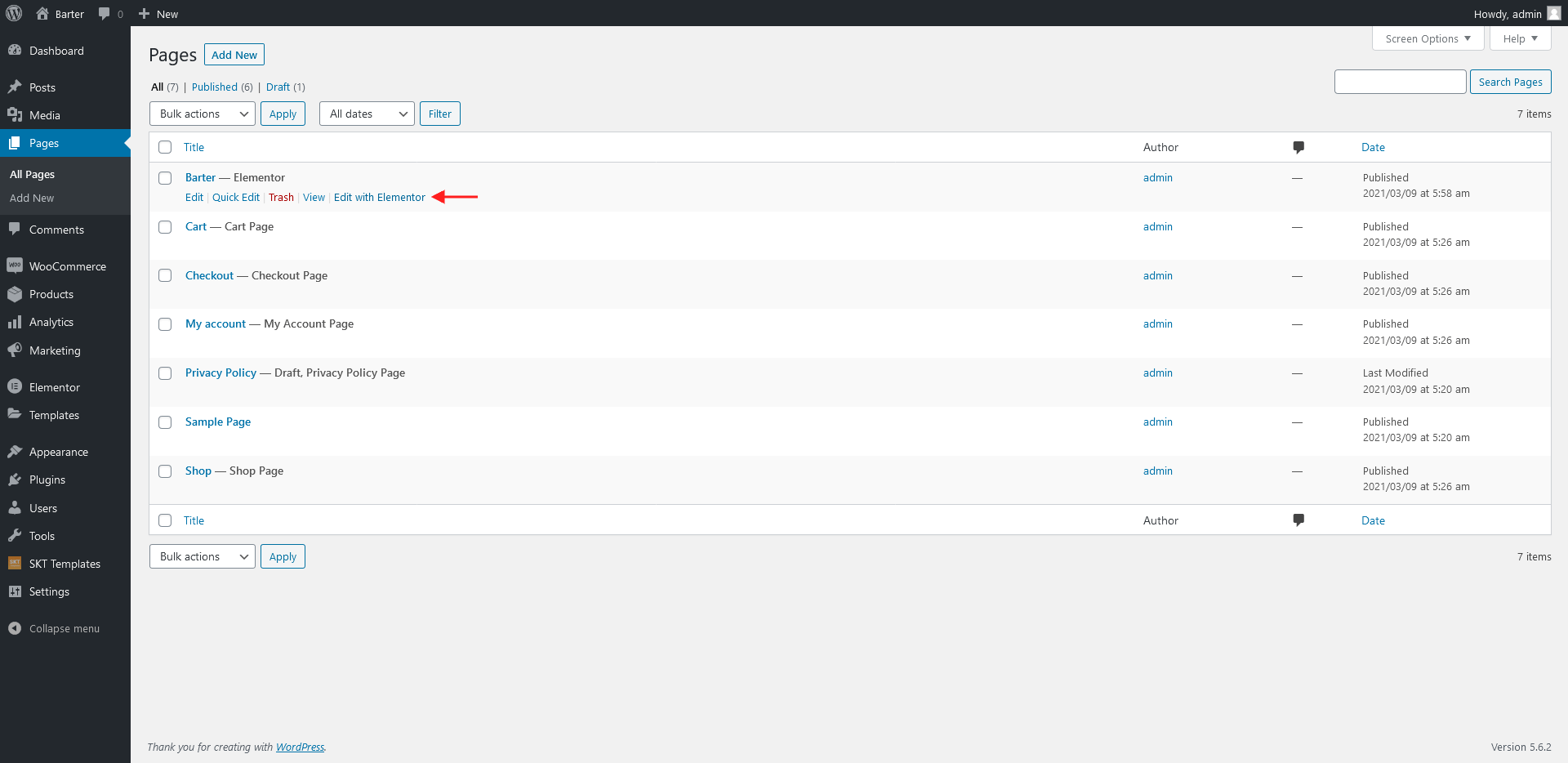This screenshot has height=763, width=1568.
Task: Open the top Bulk actions dropdown
Action: pos(203,114)
